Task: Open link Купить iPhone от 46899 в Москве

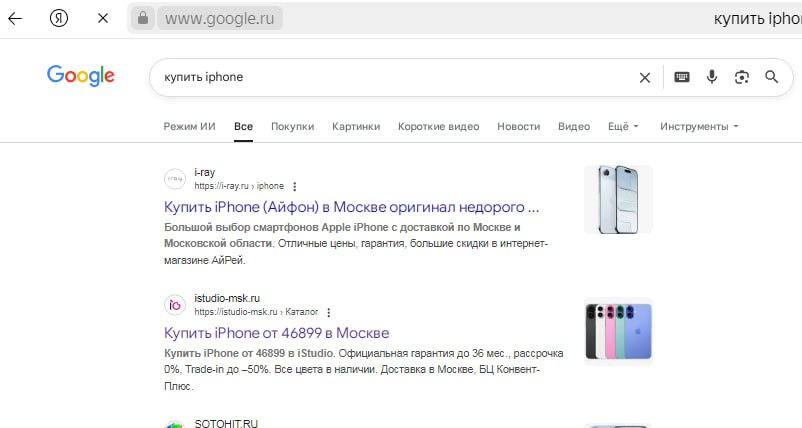Action: 276,333
